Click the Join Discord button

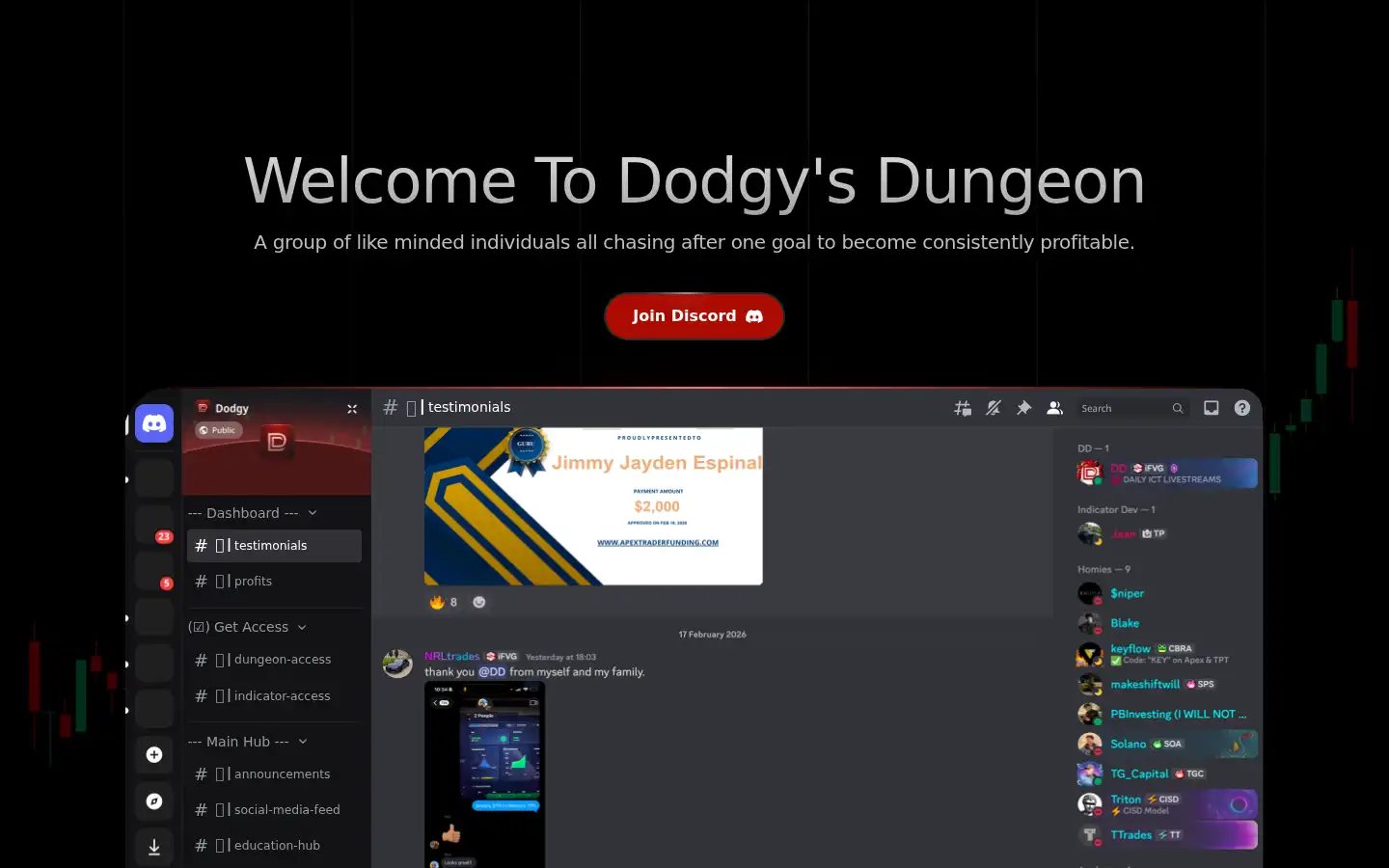click(x=694, y=316)
